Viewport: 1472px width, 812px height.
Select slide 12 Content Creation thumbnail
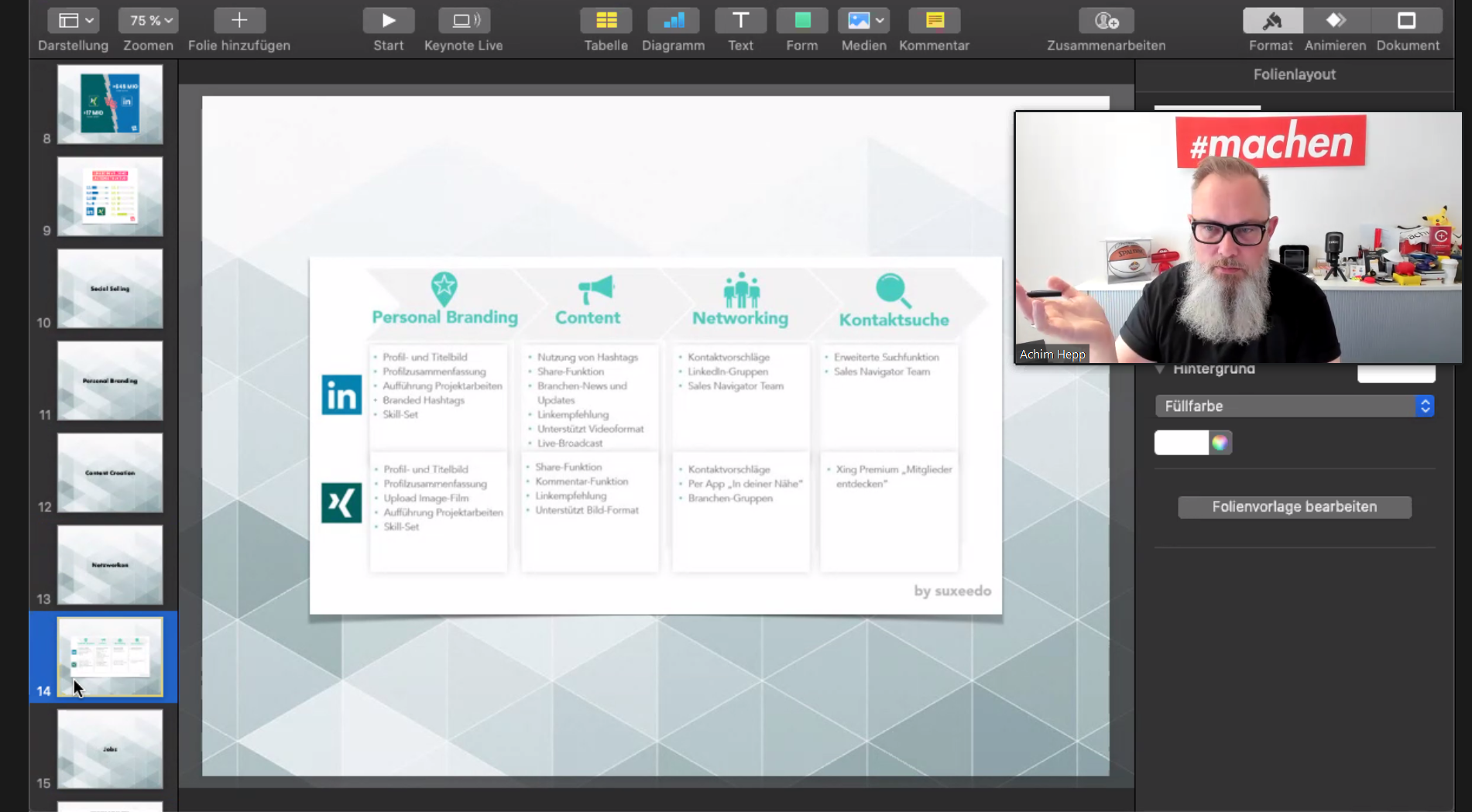pos(110,472)
